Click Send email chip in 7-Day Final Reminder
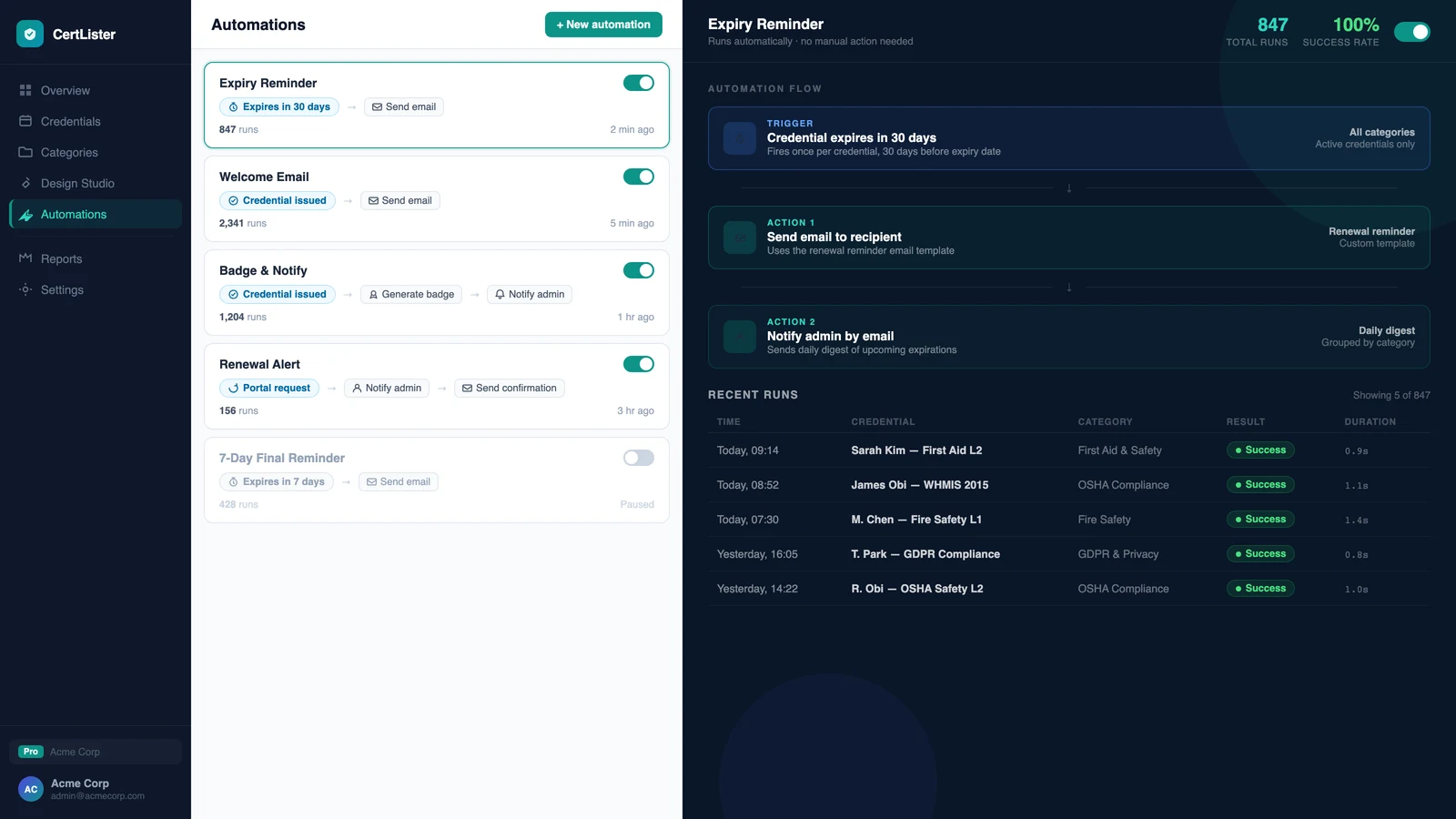 pyautogui.click(x=399, y=481)
